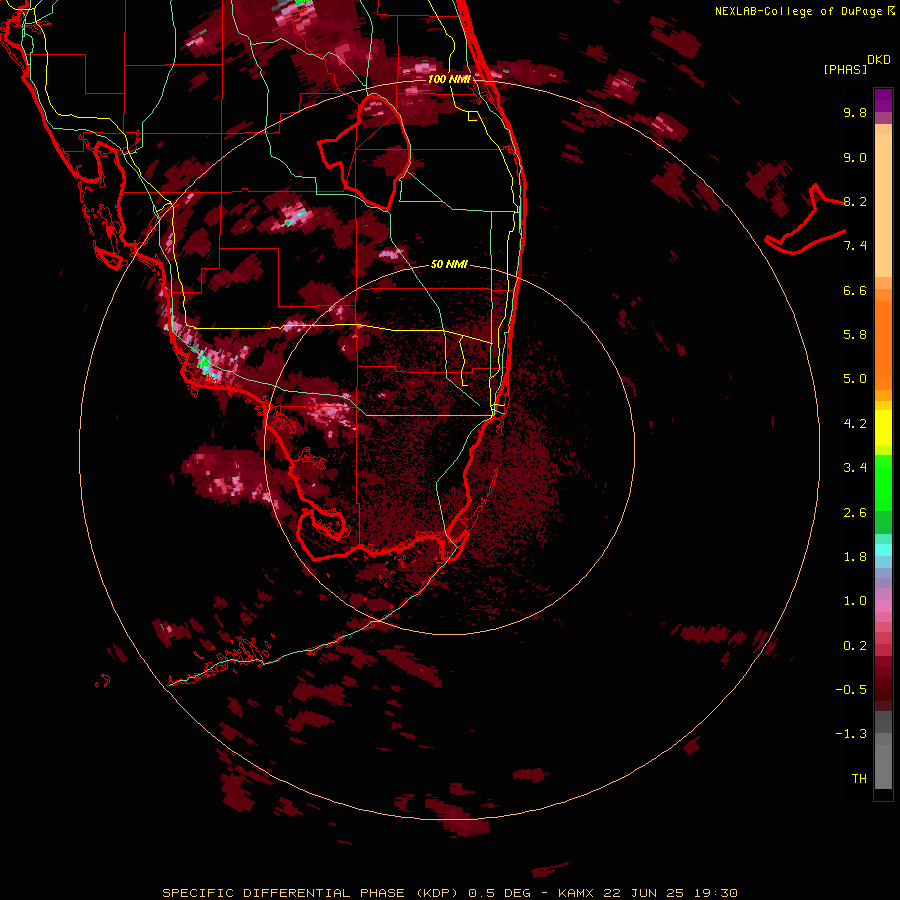
Task: Click the bright green segment of color bar
Action: [x=883, y=482]
